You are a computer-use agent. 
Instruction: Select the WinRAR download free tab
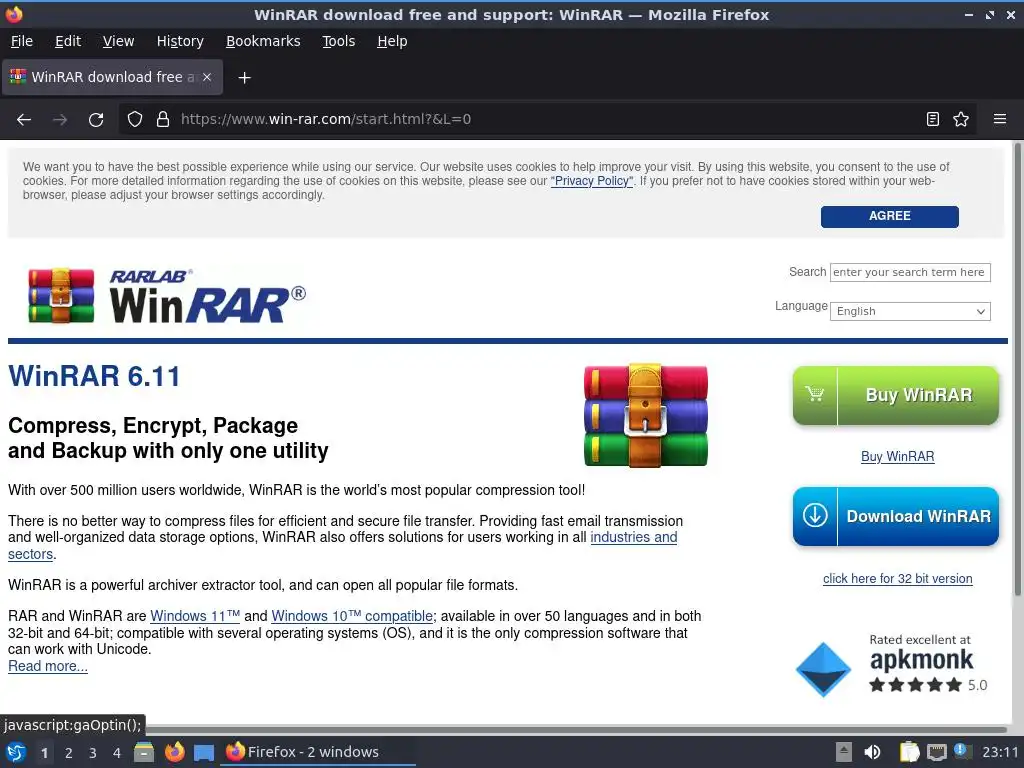pyautogui.click(x=112, y=77)
